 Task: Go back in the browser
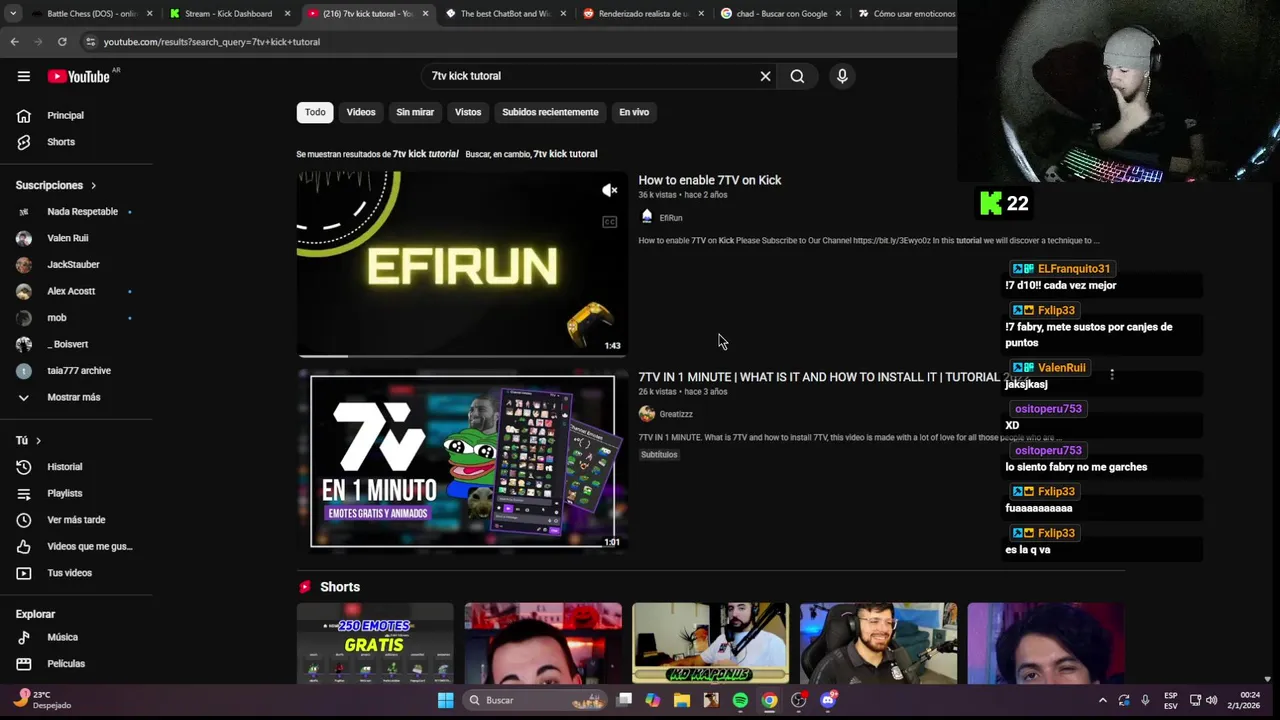[x=14, y=42]
